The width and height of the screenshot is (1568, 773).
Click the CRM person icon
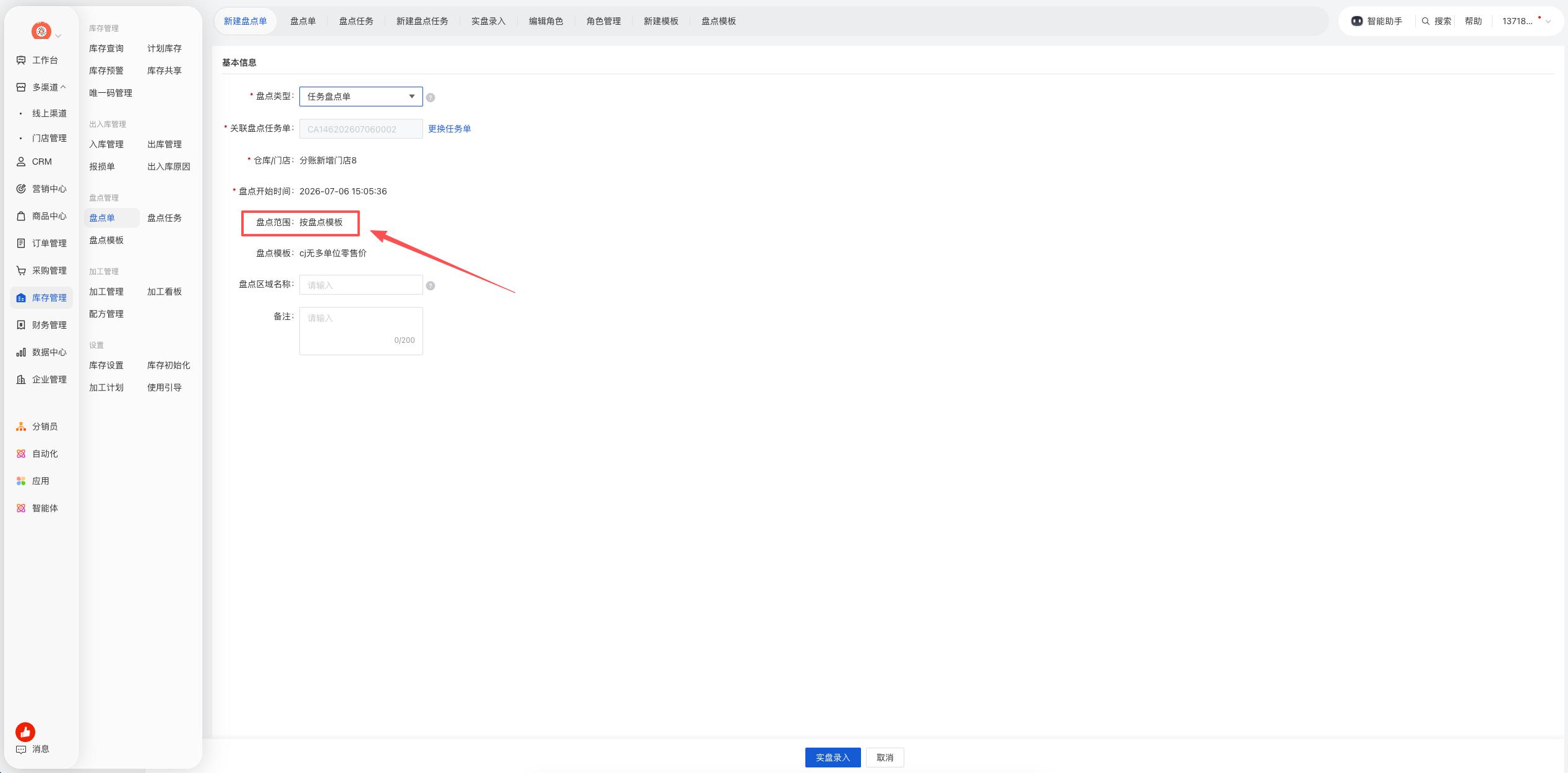point(21,162)
